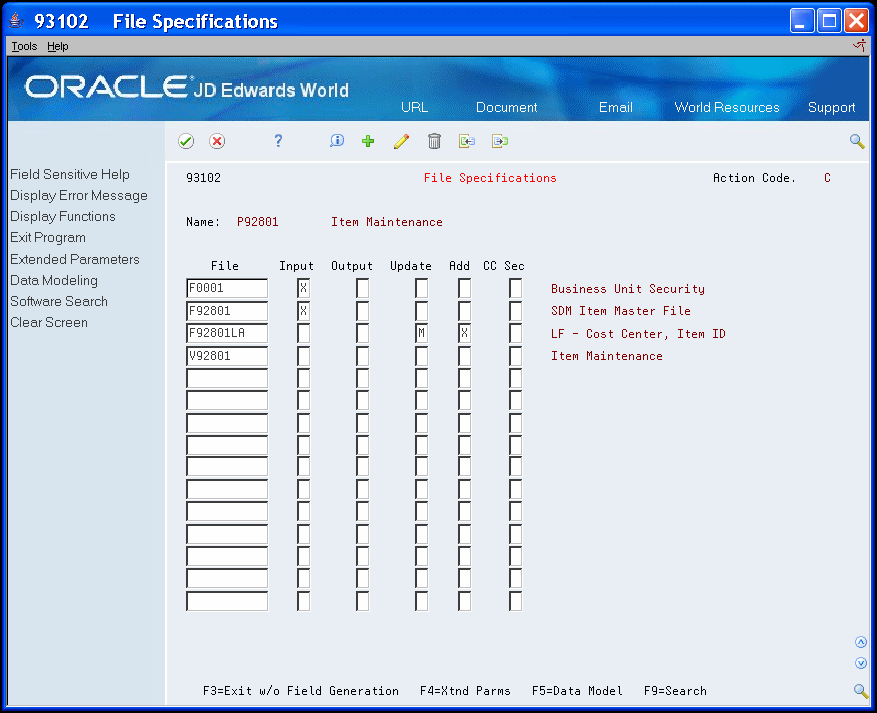
Task: Click F5=Data Model function key
Action: (577, 691)
